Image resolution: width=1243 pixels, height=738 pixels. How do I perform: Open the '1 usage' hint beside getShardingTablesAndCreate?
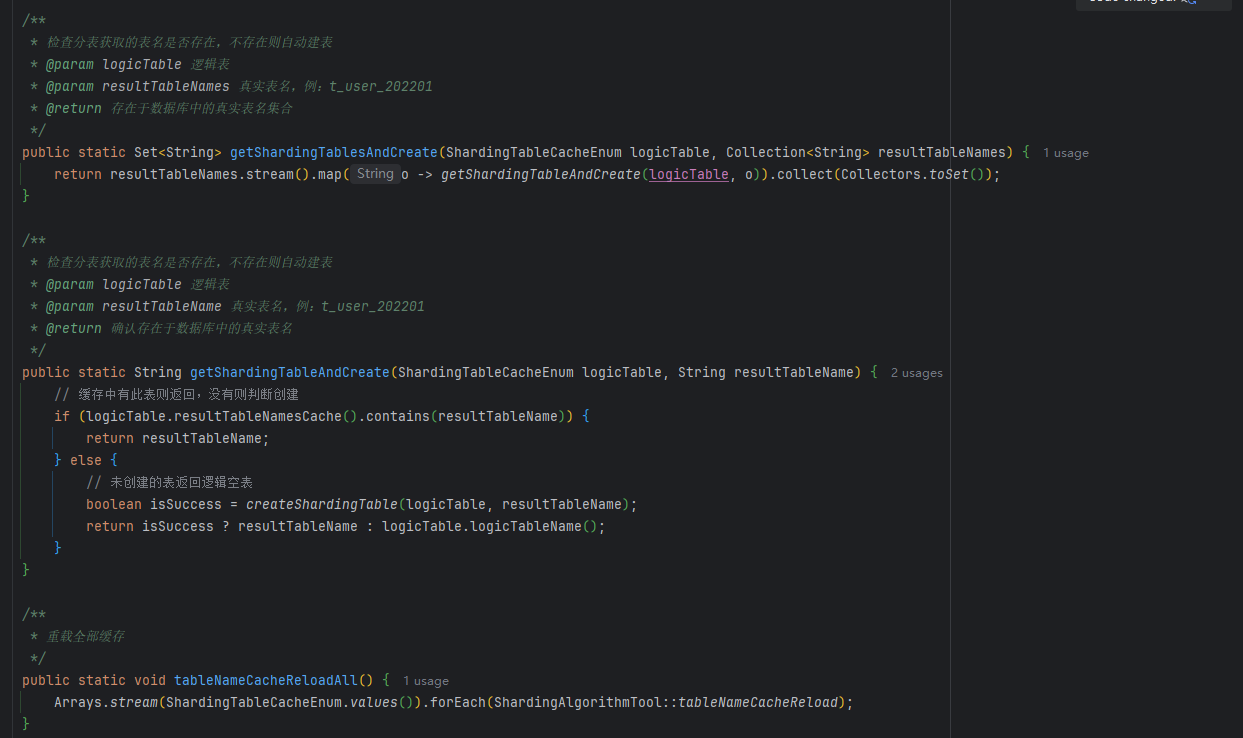click(1065, 153)
